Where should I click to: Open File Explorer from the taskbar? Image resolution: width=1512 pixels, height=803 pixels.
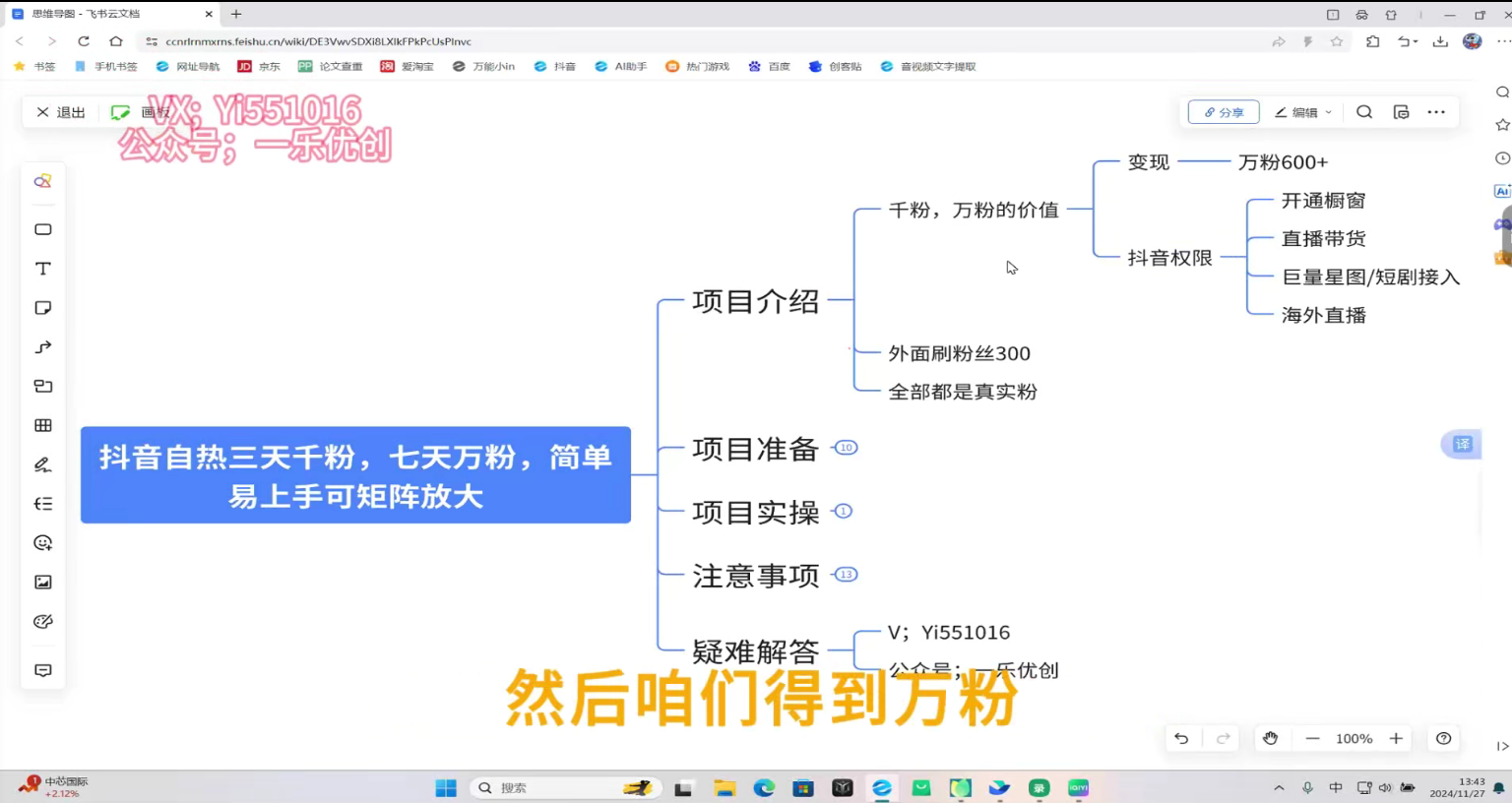point(724,788)
